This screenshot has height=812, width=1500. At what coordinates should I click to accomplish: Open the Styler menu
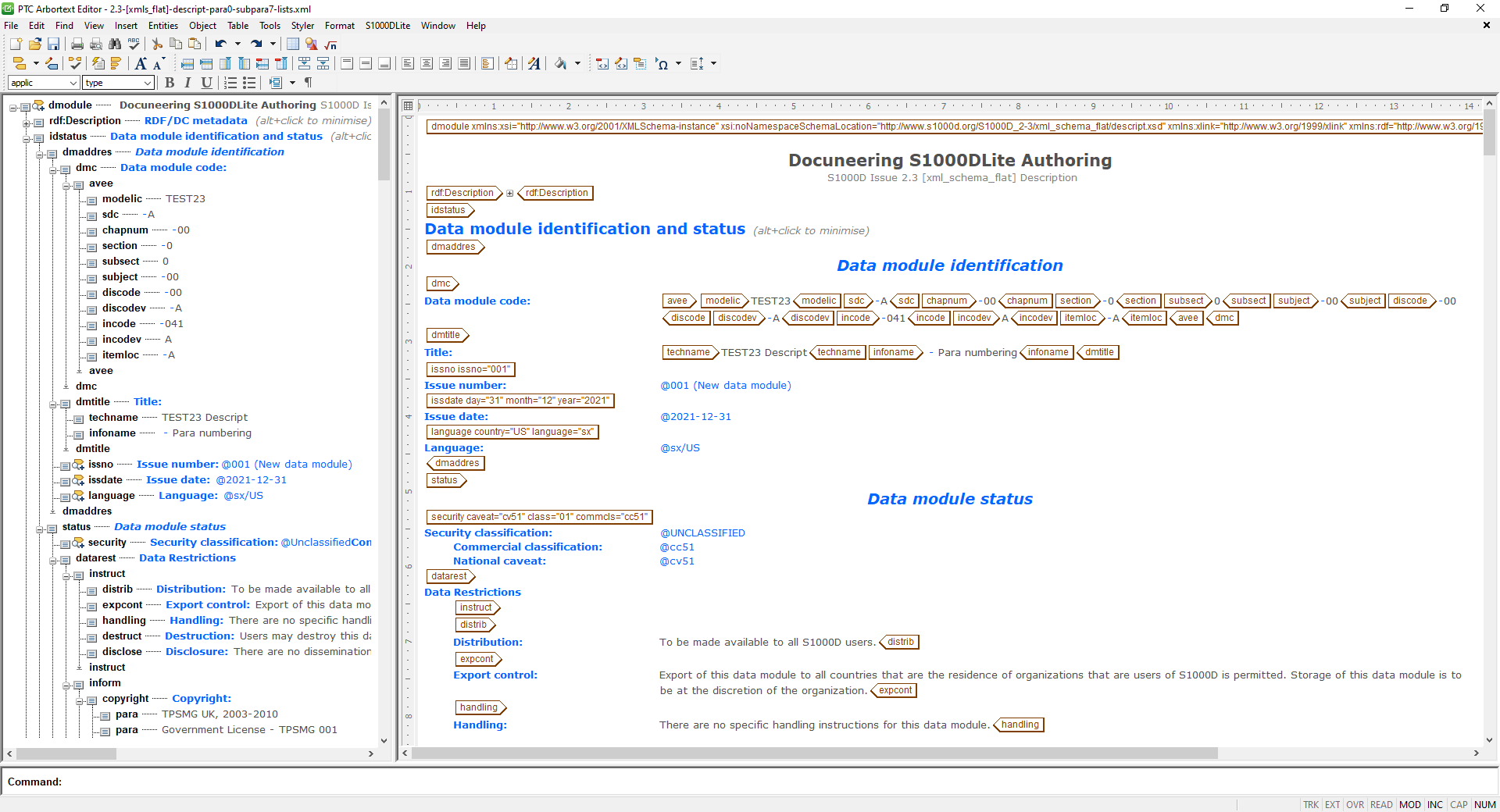point(302,26)
